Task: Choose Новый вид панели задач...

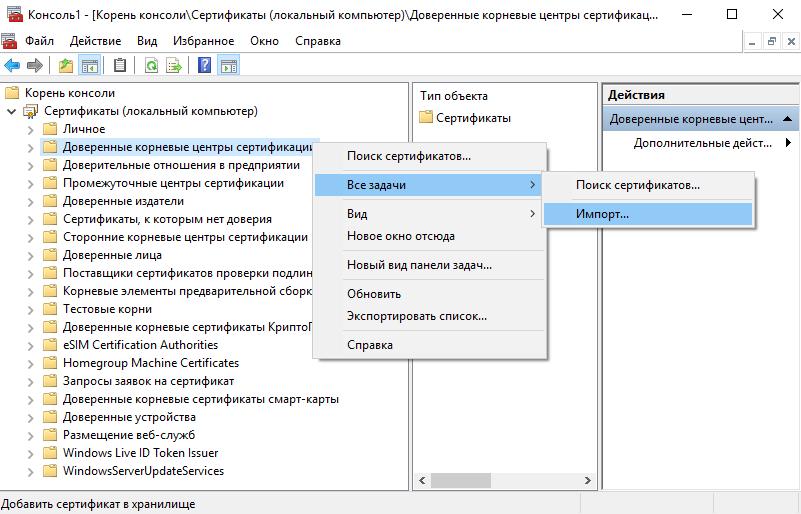Action: point(430,265)
